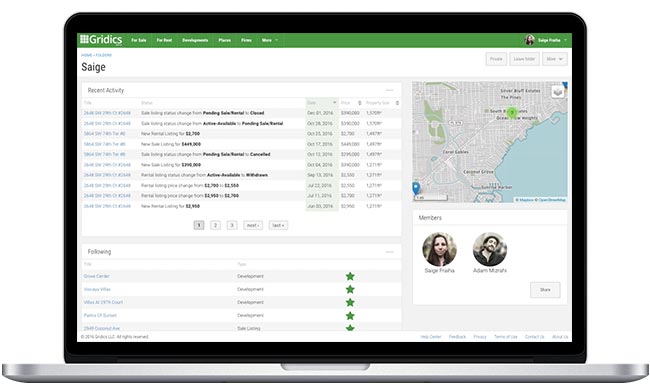Go to page 2 of Recent Activity
The image size is (650, 387).
(215, 225)
